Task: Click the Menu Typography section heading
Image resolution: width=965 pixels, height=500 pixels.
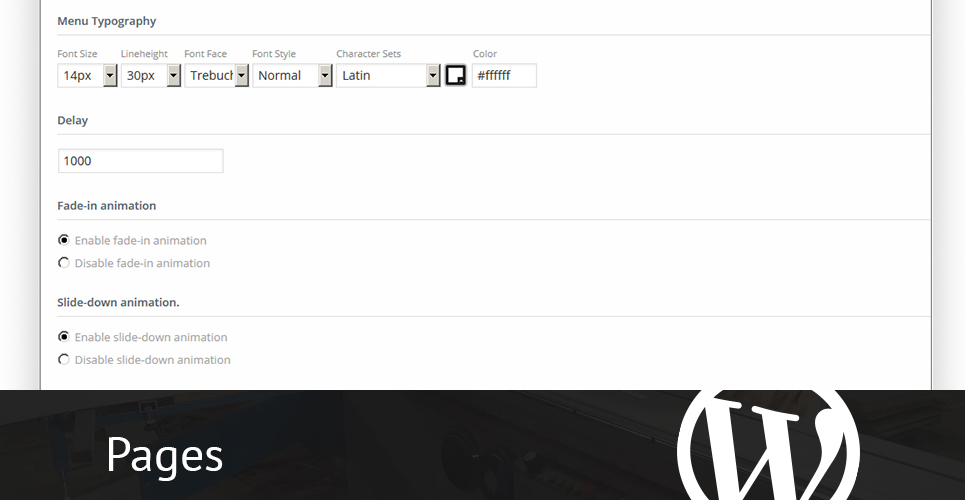Action: click(106, 21)
